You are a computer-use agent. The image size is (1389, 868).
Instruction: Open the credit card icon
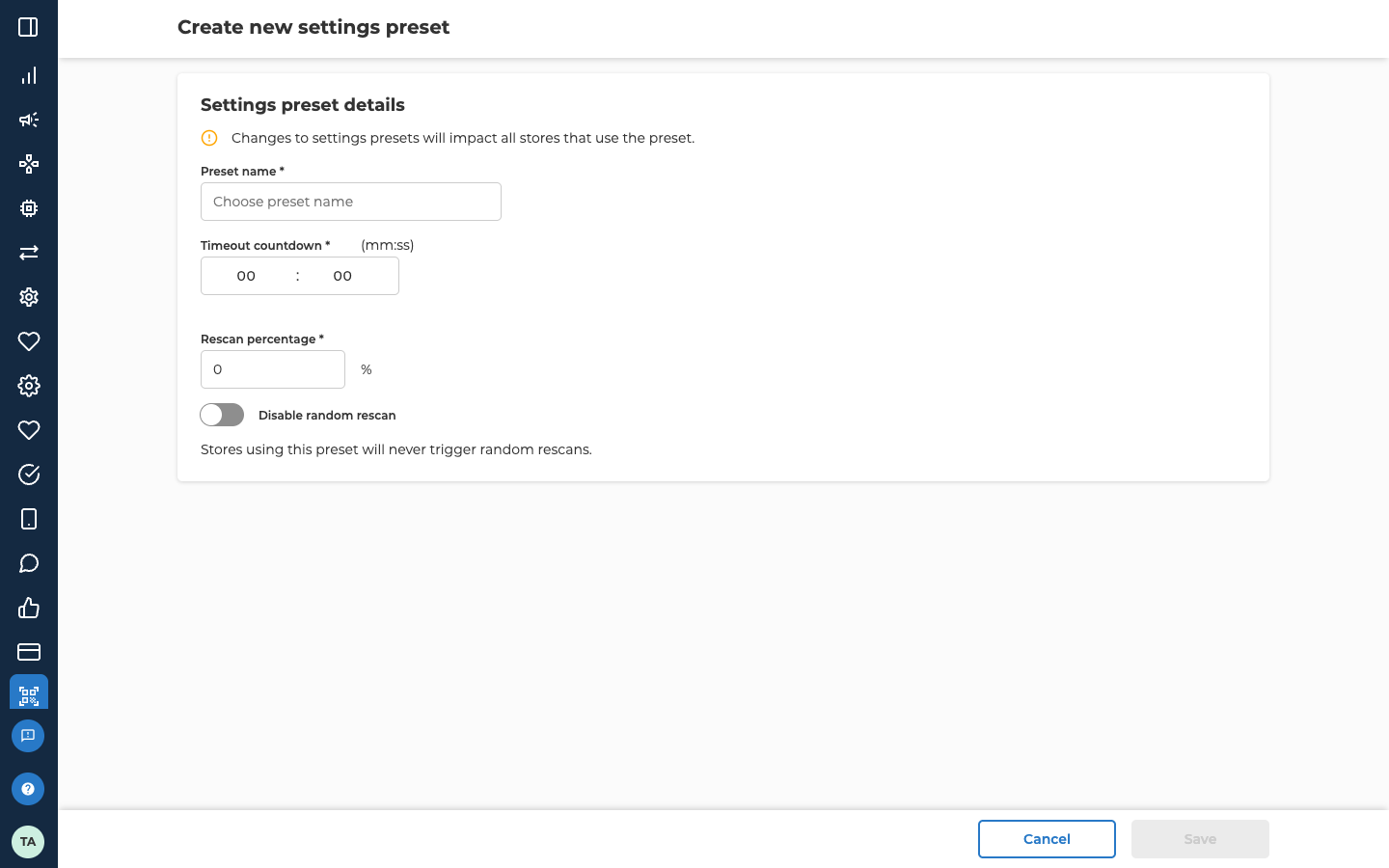(x=28, y=652)
